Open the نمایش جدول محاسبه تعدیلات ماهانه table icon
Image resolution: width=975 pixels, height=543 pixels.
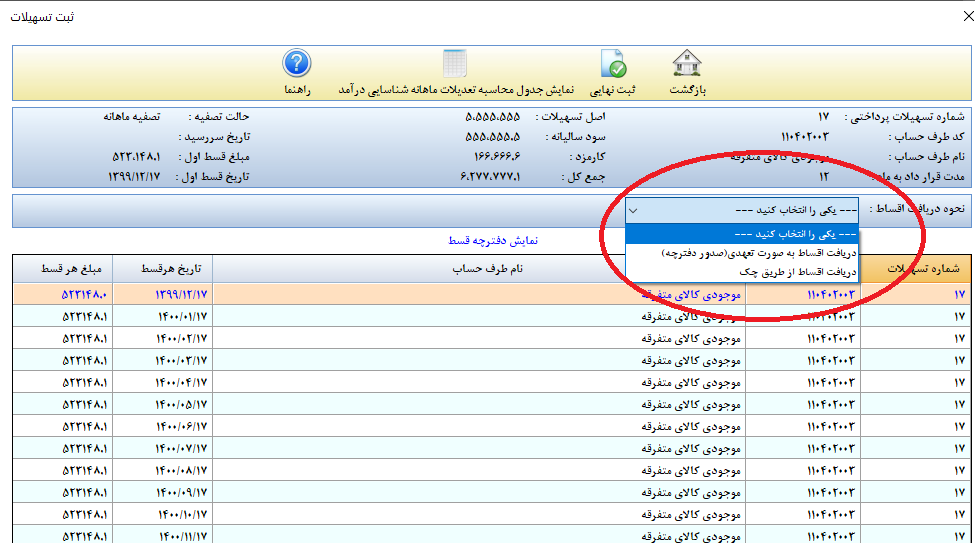(455, 63)
